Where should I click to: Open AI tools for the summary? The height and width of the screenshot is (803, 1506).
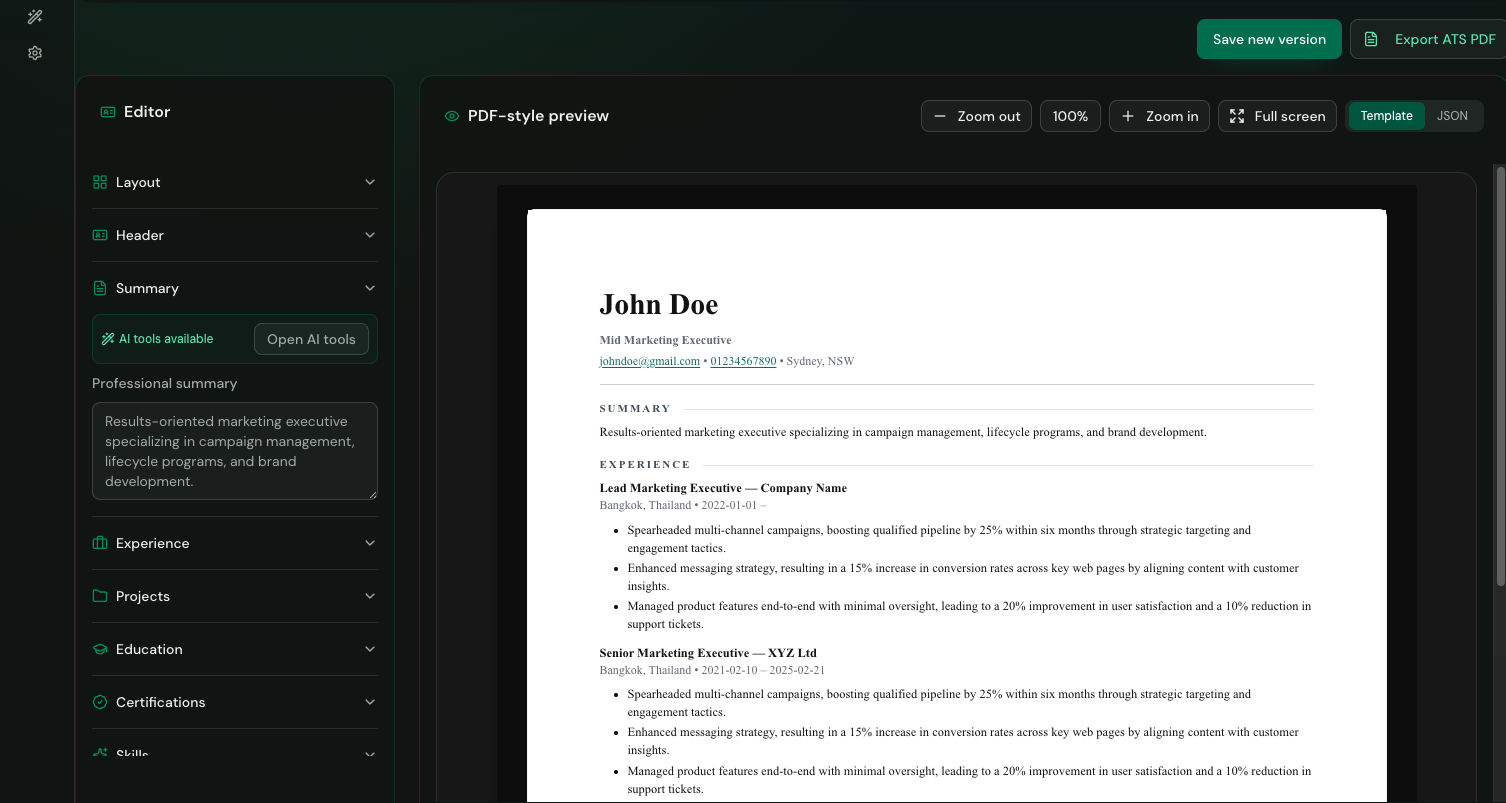click(x=311, y=338)
